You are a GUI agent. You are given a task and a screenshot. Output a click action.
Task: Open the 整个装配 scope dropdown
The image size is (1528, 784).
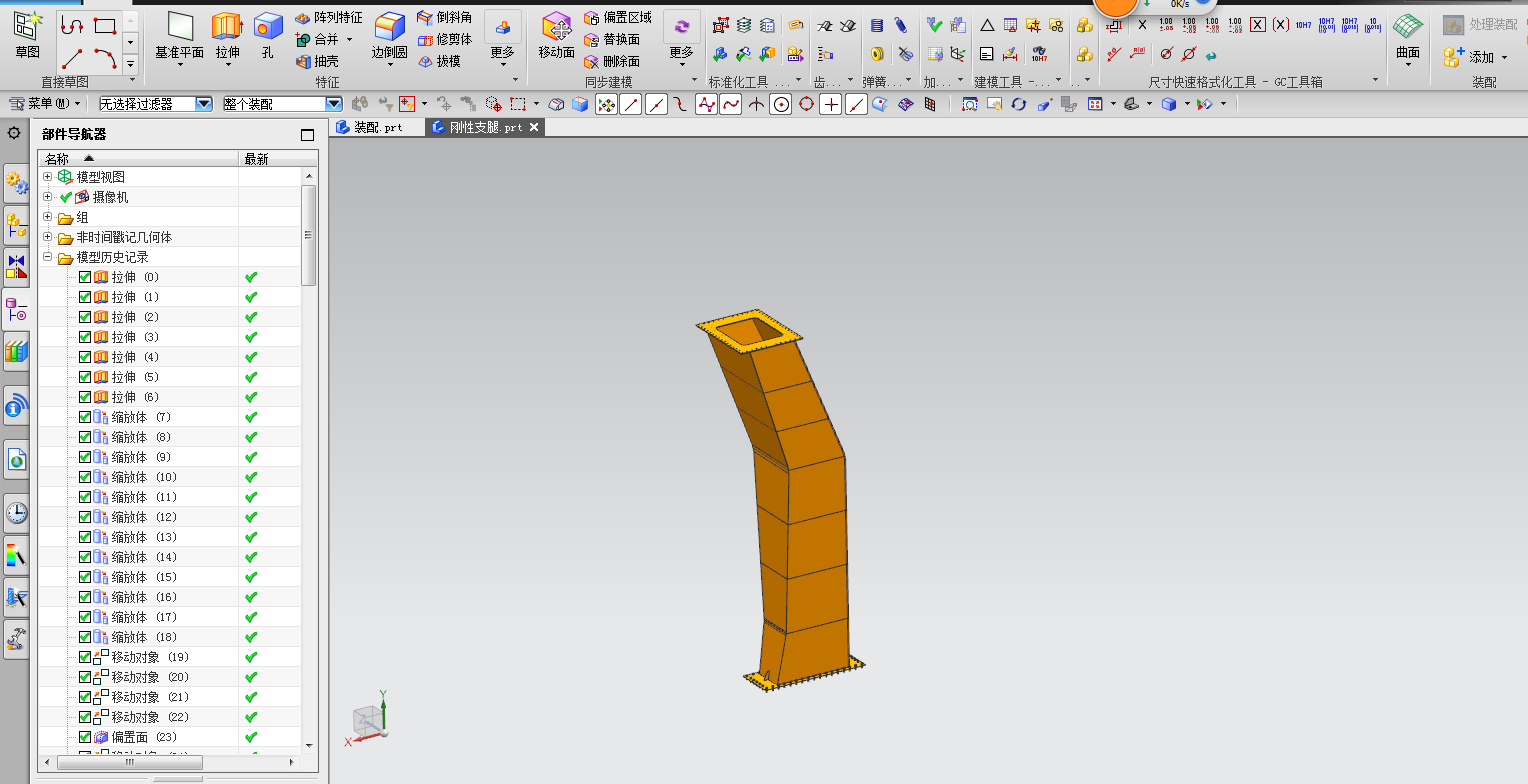pos(334,104)
